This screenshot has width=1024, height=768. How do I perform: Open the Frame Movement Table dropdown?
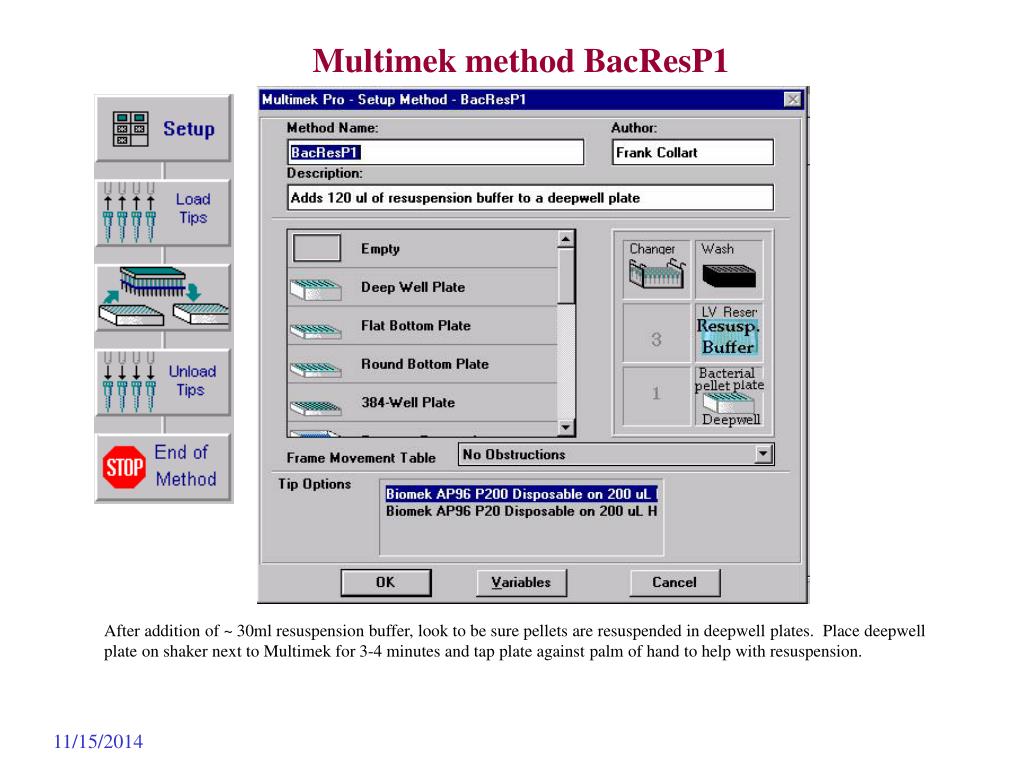click(763, 454)
